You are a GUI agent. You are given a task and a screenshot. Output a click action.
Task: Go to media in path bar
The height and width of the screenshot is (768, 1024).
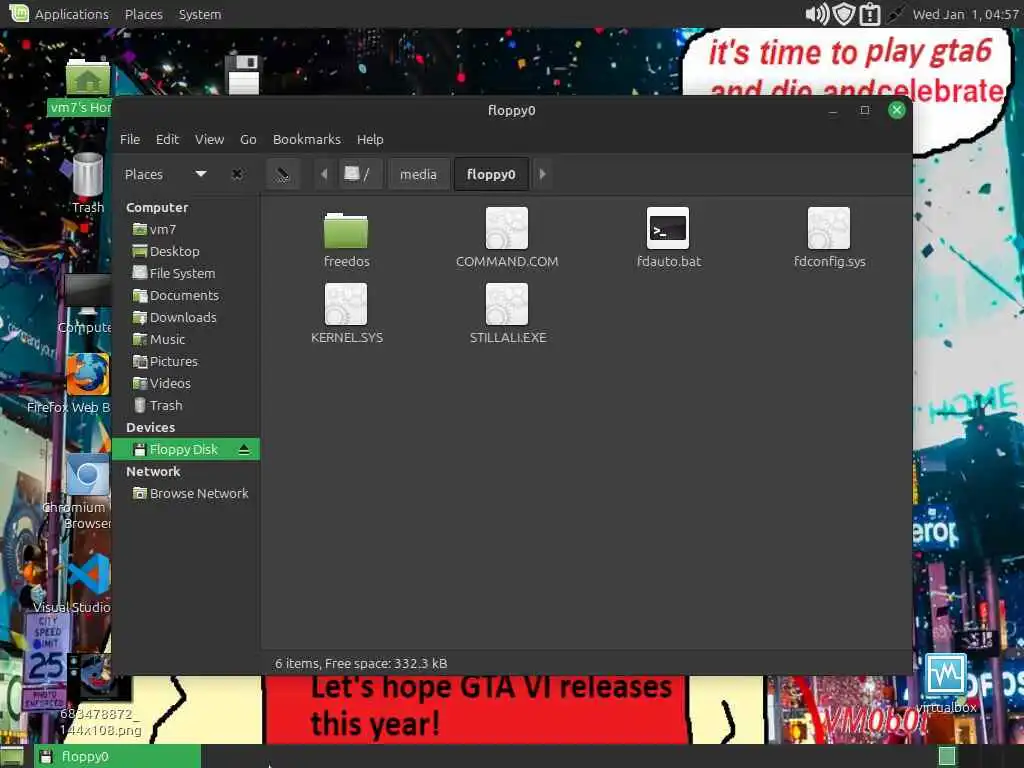(x=418, y=174)
